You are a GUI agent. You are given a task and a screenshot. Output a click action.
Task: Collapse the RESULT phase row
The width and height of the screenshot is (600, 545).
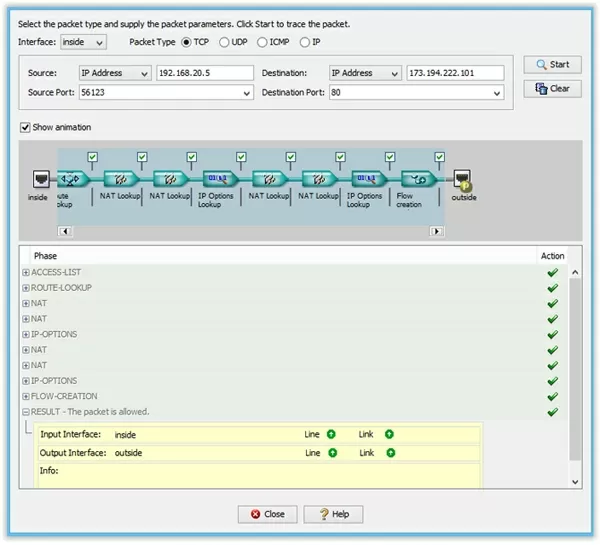tap(26, 412)
